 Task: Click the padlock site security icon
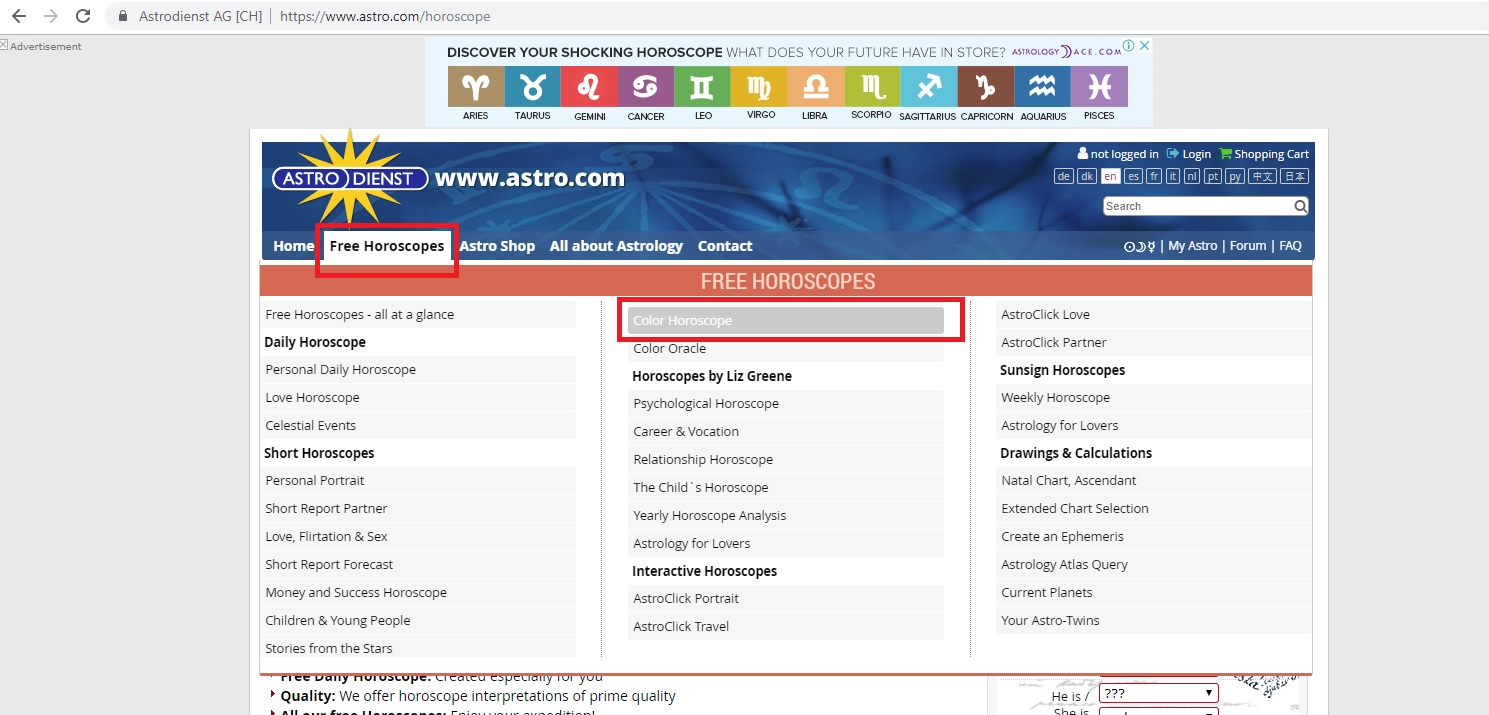tap(123, 17)
